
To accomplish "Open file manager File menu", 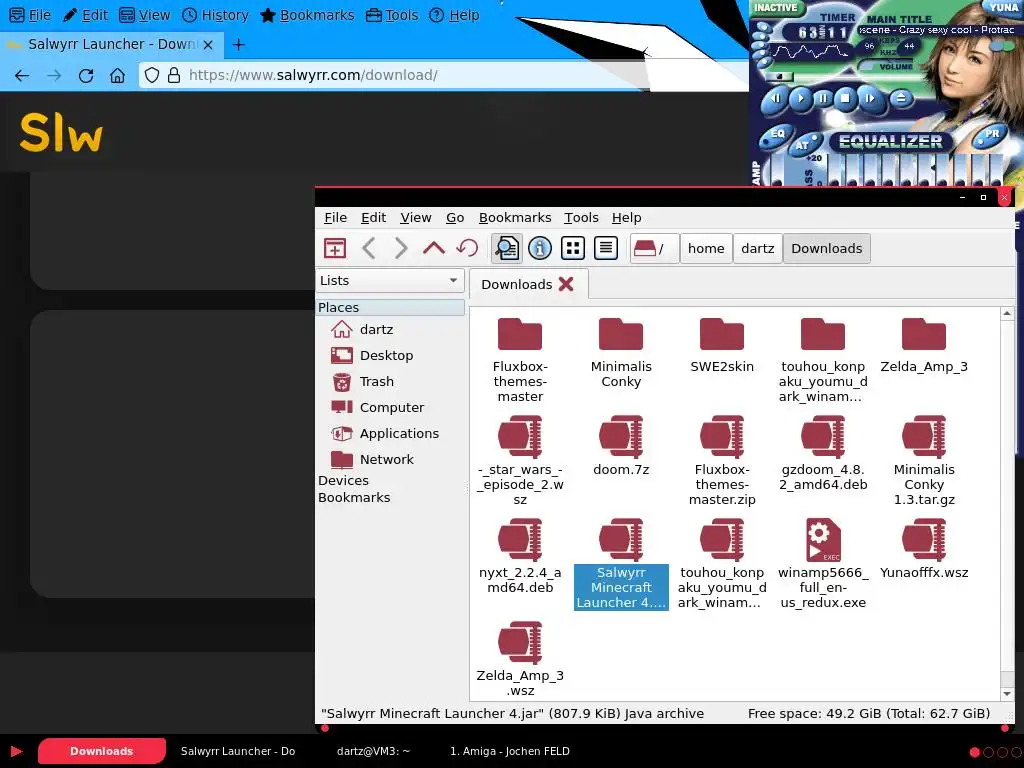I will coord(336,217).
